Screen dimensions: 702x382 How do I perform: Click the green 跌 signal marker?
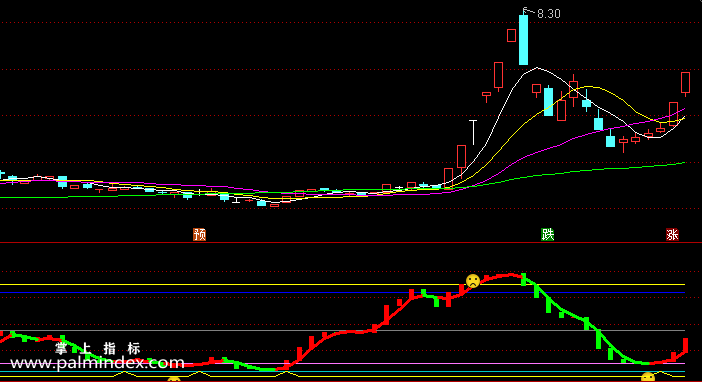(x=548, y=234)
